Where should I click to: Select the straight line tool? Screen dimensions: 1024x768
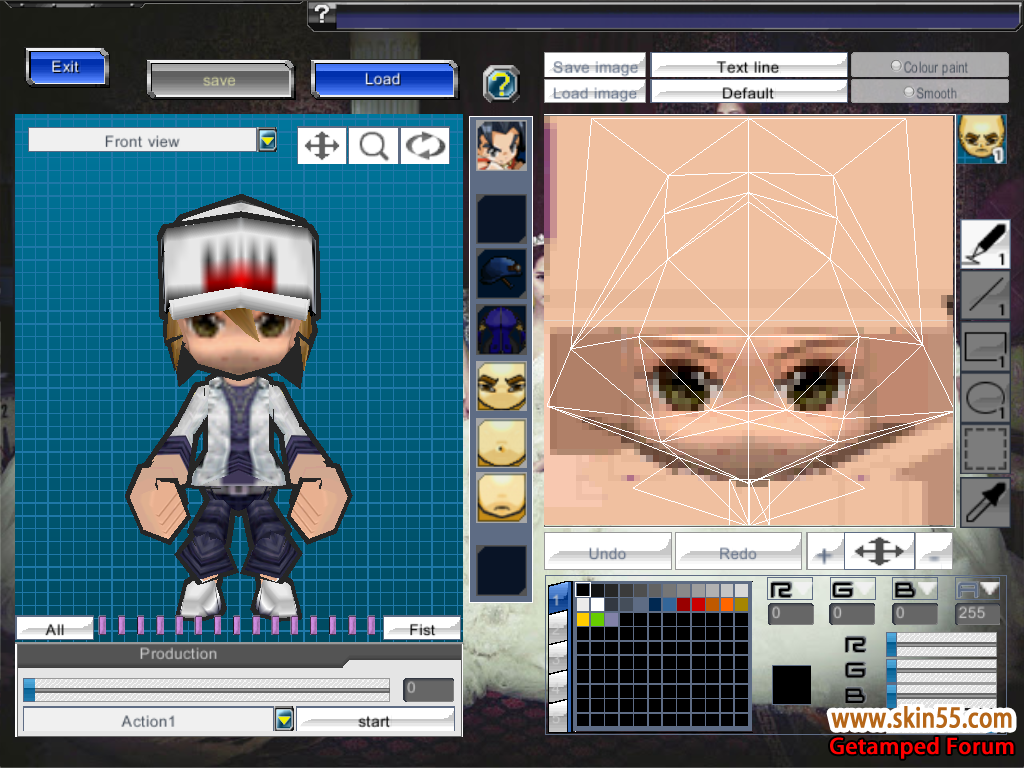coord(985,296)
